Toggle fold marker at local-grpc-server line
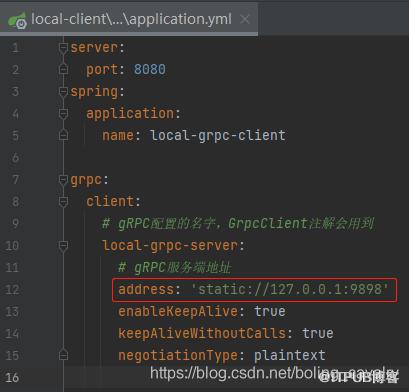This screenshot has width=409, height=392. 63,246
